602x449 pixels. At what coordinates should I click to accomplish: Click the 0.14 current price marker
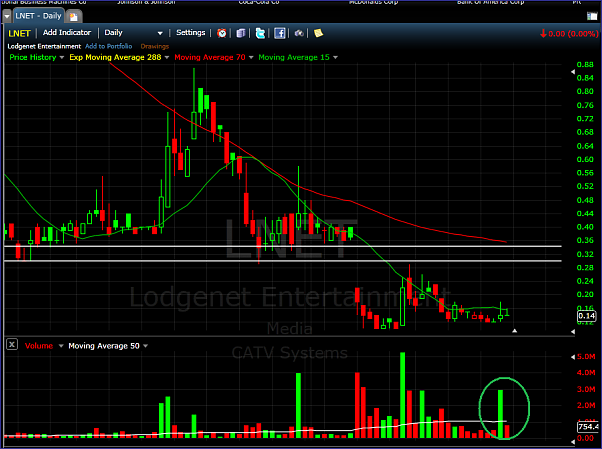(x=586, y=316)
